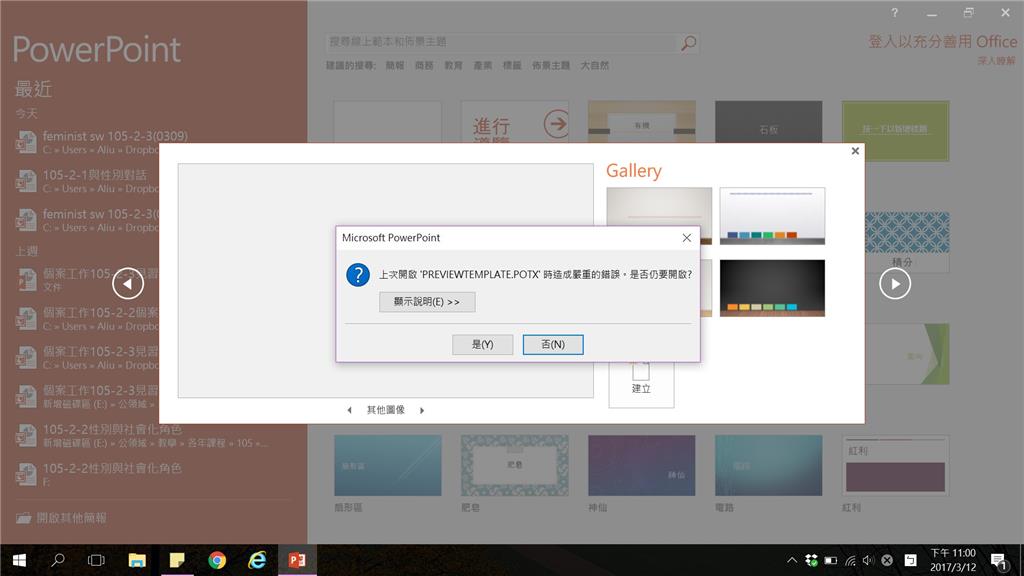Viewport: 1024px width, 576px height.
Task: Focus the online template search field
Action: 502,42
